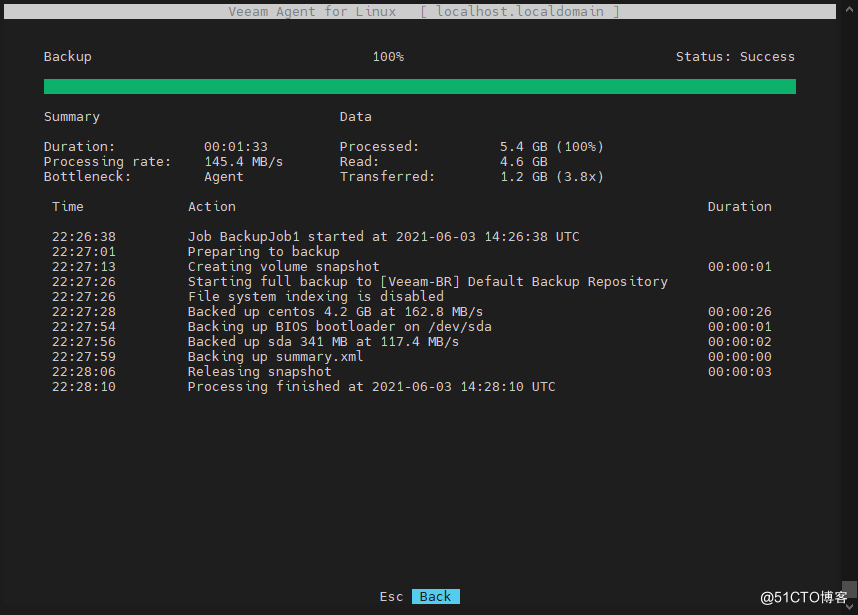Click the Summary section heading

(x=72, y=117)
